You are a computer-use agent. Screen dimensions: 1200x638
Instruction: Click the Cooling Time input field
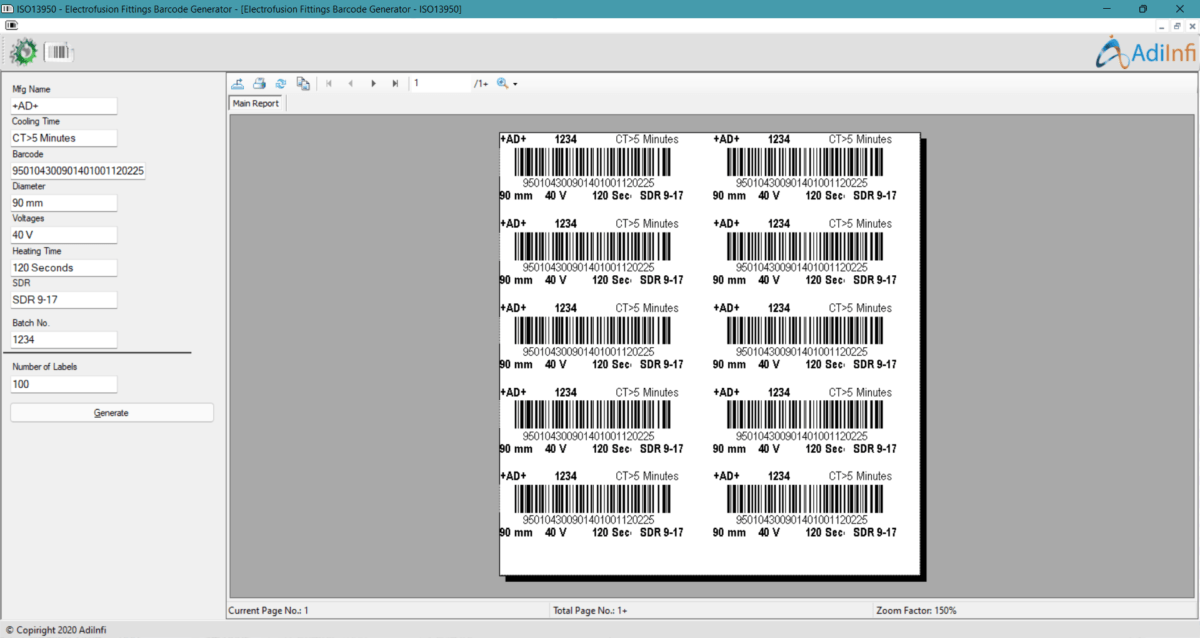[64, 138]
